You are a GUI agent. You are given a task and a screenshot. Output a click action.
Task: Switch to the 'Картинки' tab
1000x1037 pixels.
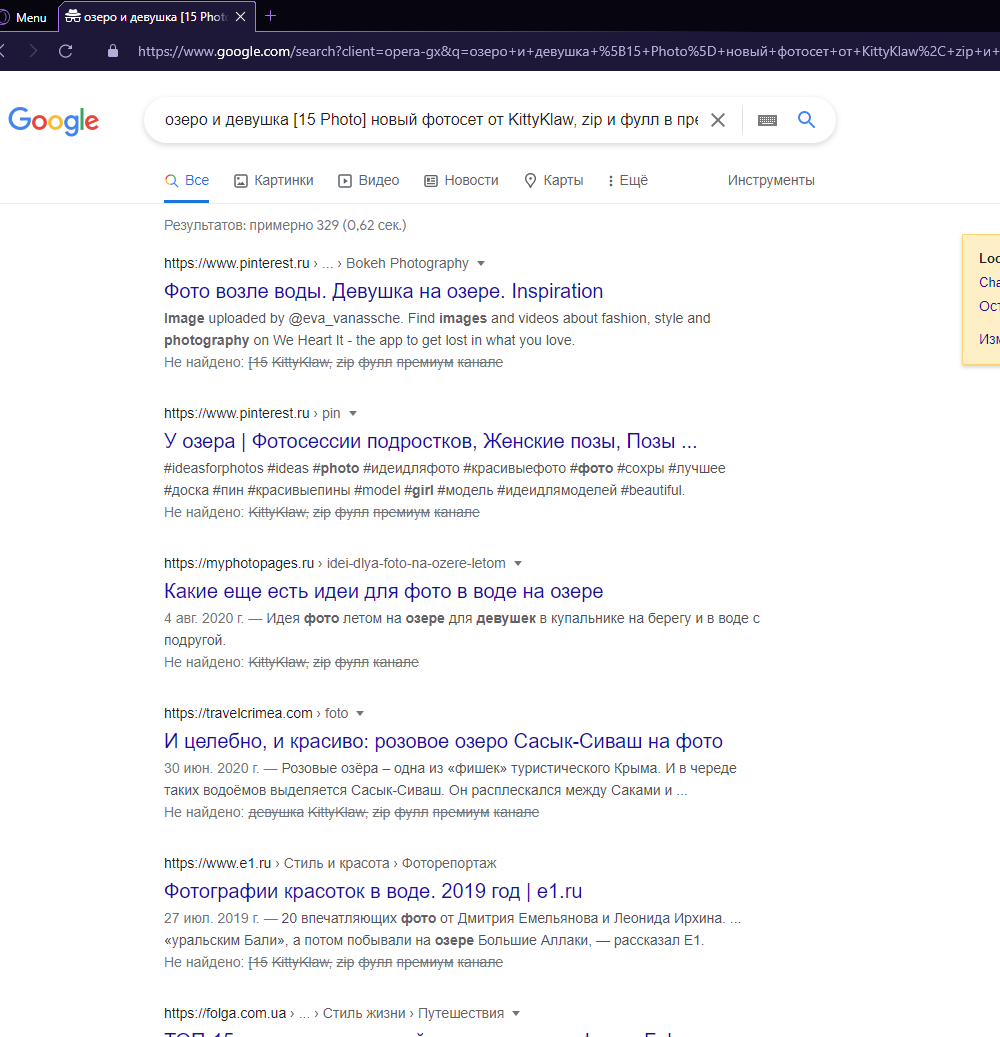pos(274,181)
